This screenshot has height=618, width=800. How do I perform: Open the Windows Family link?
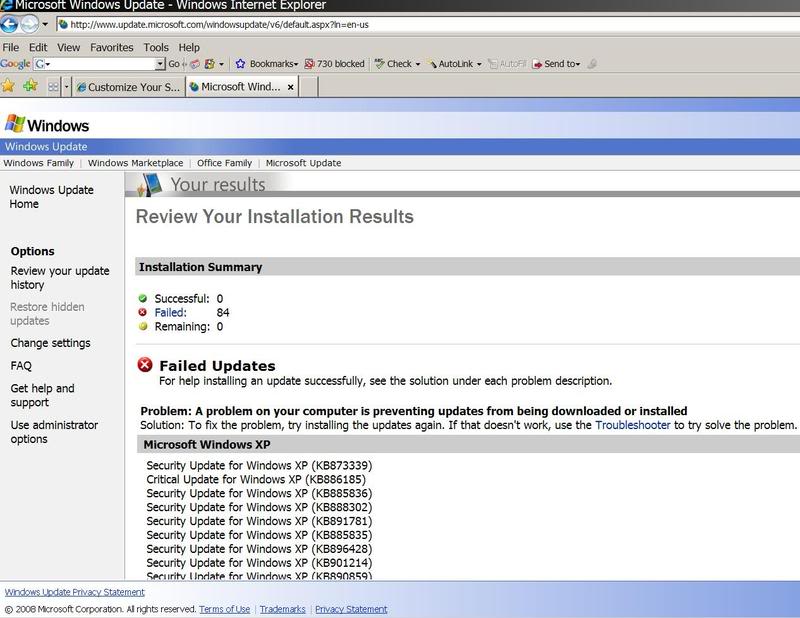pos(39,163)
